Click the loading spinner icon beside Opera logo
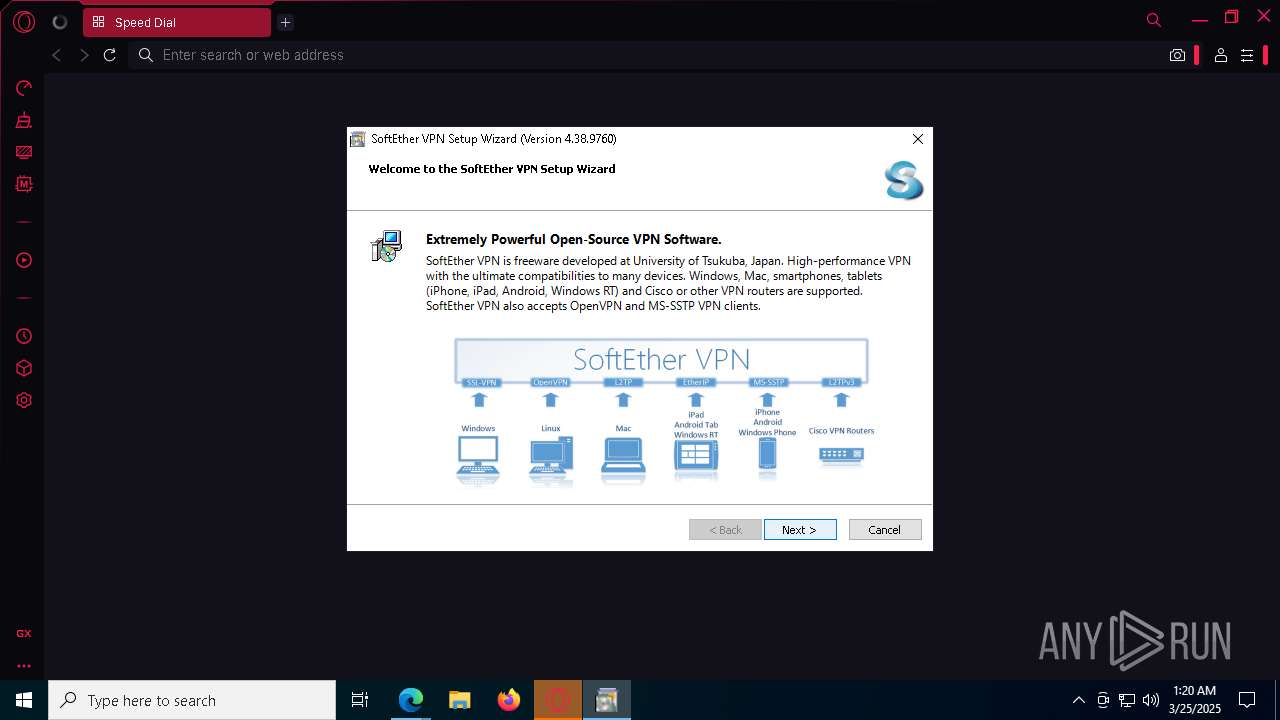The height and width of the screenshot is (720, 1280). pos(59,22)
